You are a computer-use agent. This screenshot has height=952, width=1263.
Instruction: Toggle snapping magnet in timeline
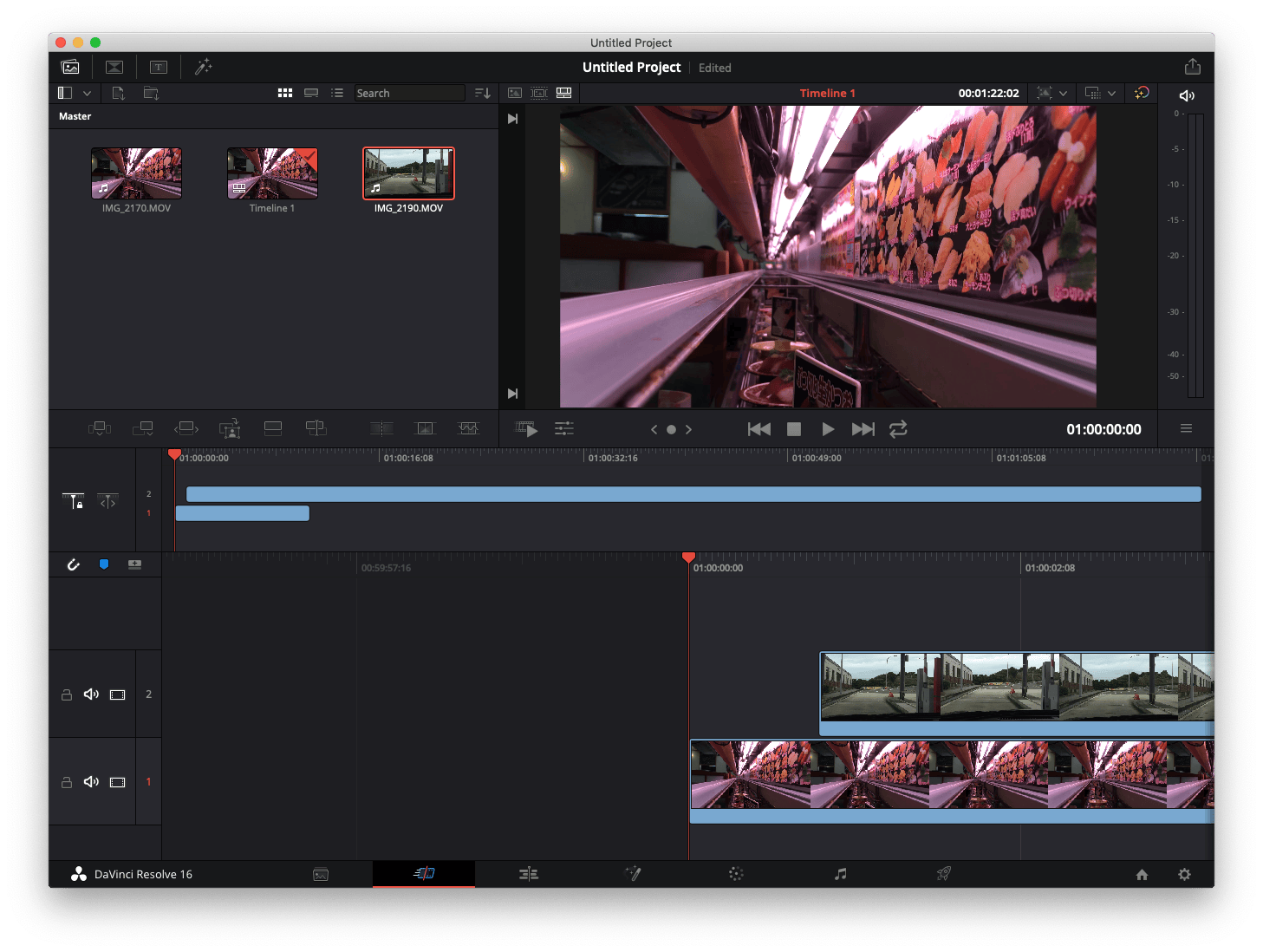(x=74, y=564)
